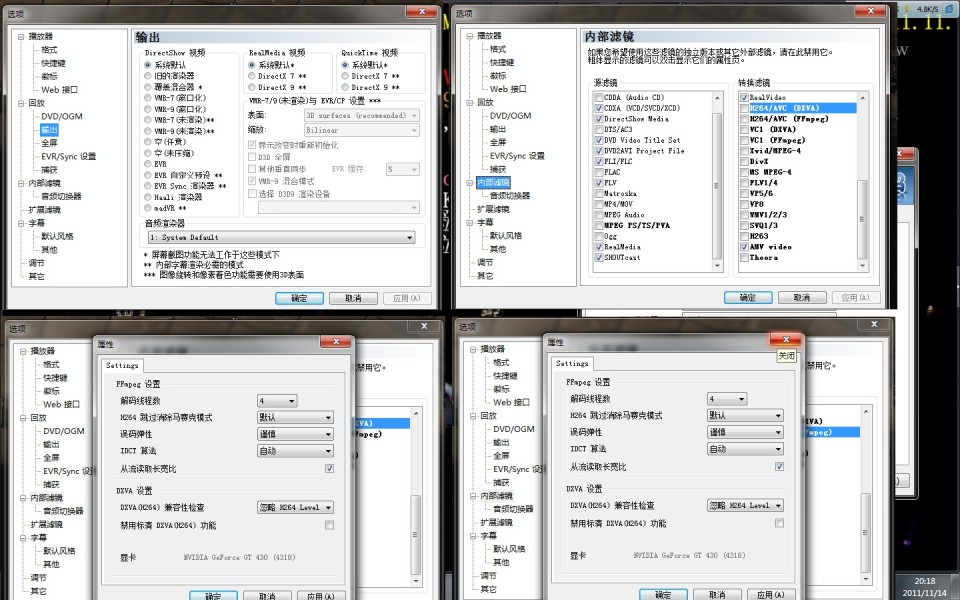Enable the CDDA (Audio CD) source filter

click(x=598, y=97)
